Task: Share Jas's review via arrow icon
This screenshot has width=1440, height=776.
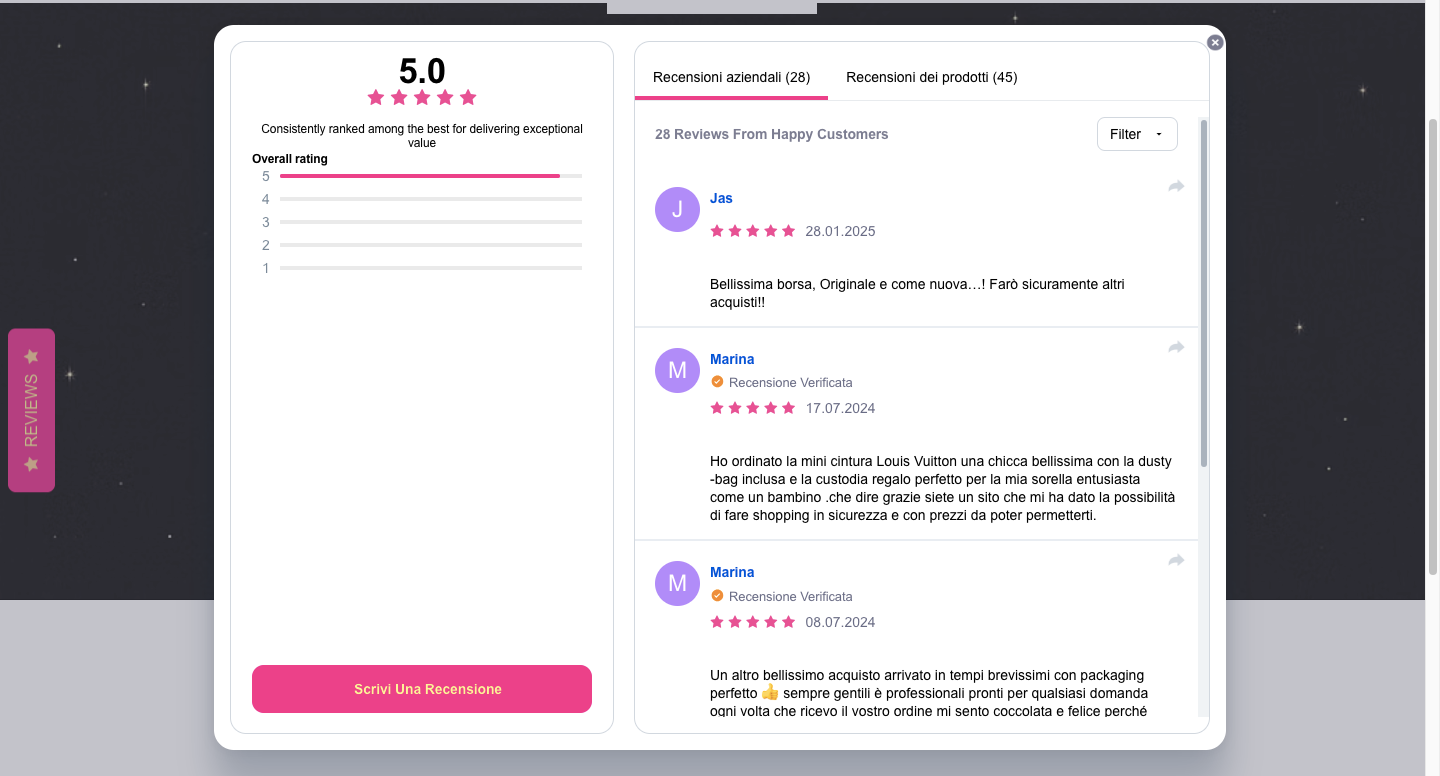Action: [1176, 186]
